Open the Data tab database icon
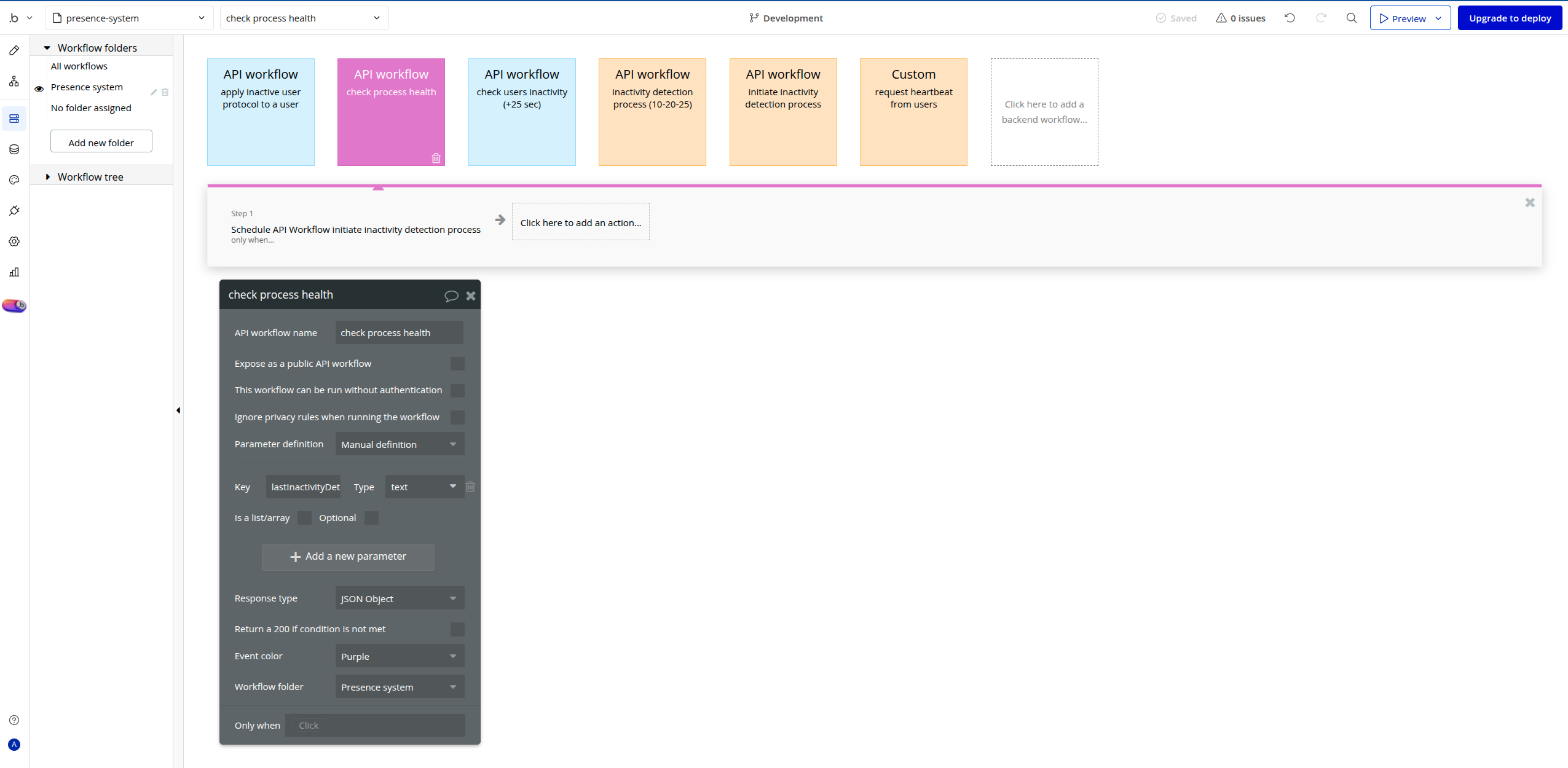 [14, 149]
